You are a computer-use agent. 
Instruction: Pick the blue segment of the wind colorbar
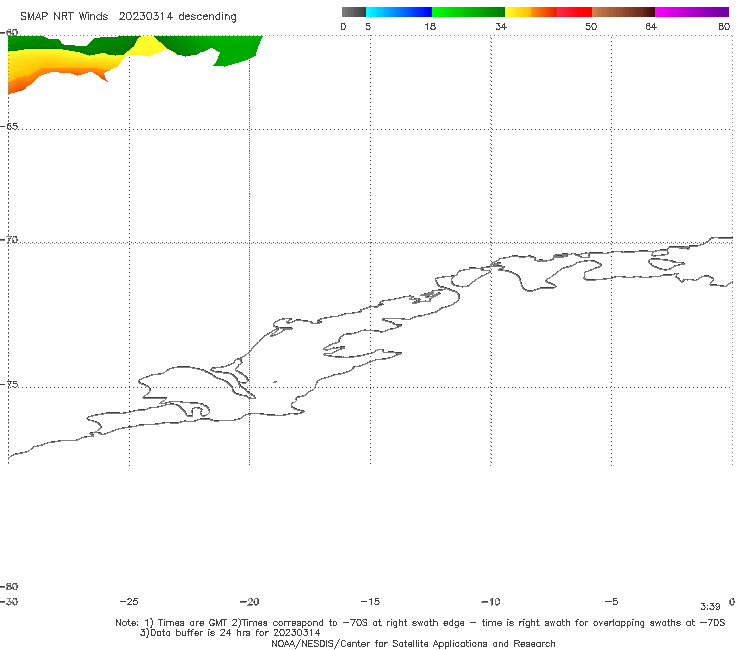399,12
